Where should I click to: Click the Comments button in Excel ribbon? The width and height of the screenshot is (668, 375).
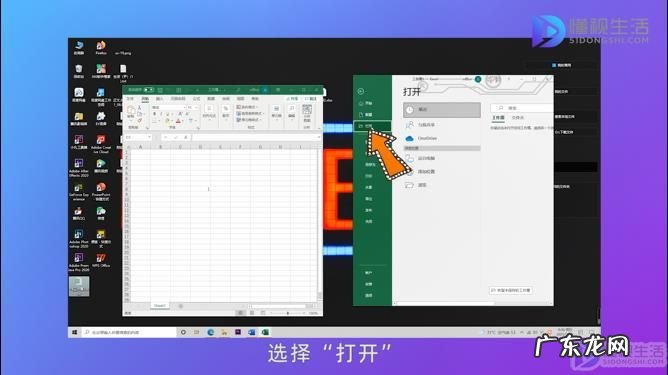[x=311, y=98]
